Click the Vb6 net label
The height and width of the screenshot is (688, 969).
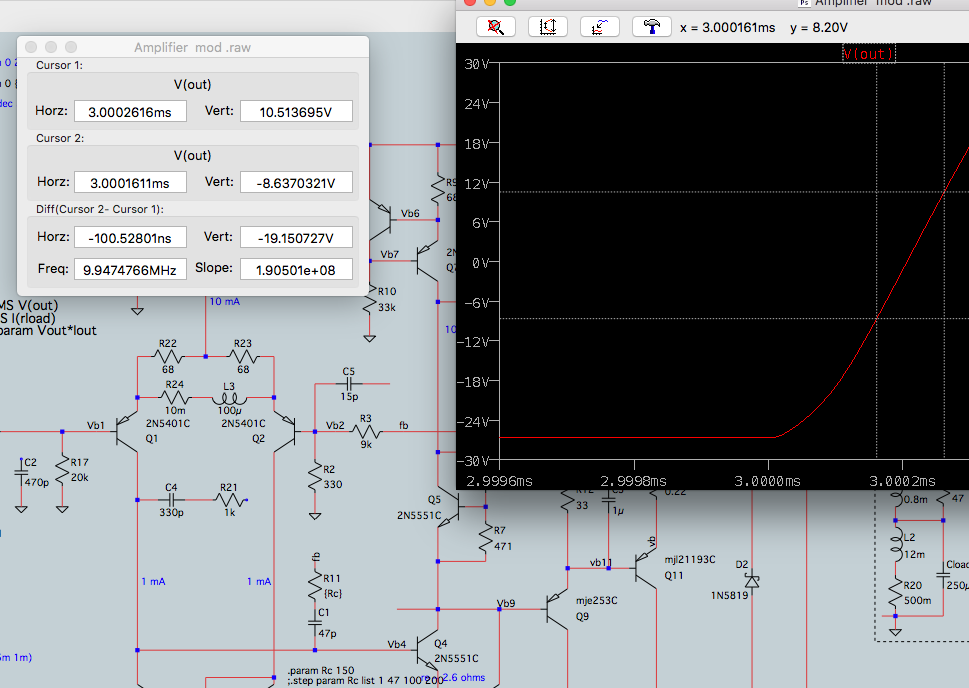coord(410,213)
